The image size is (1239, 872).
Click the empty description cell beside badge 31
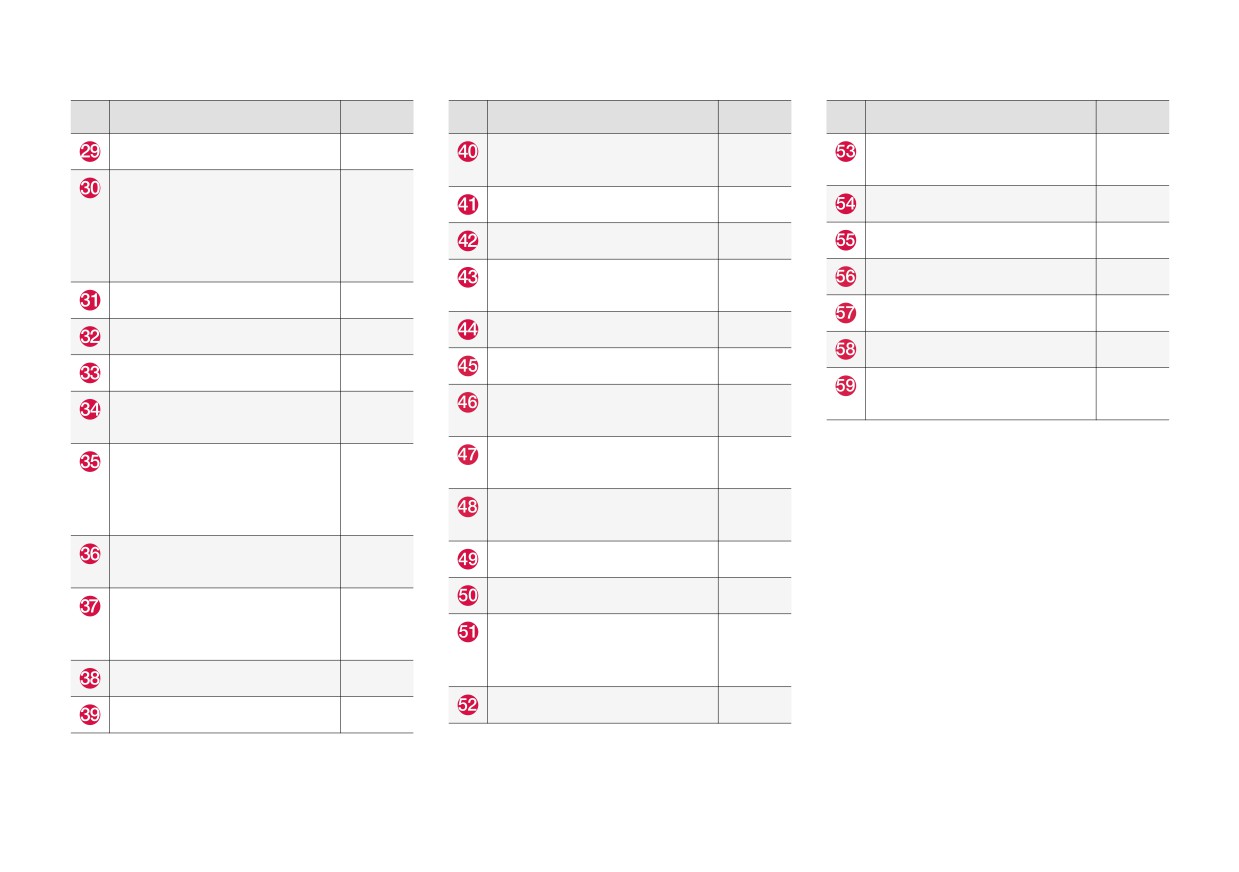coord(225,300)
